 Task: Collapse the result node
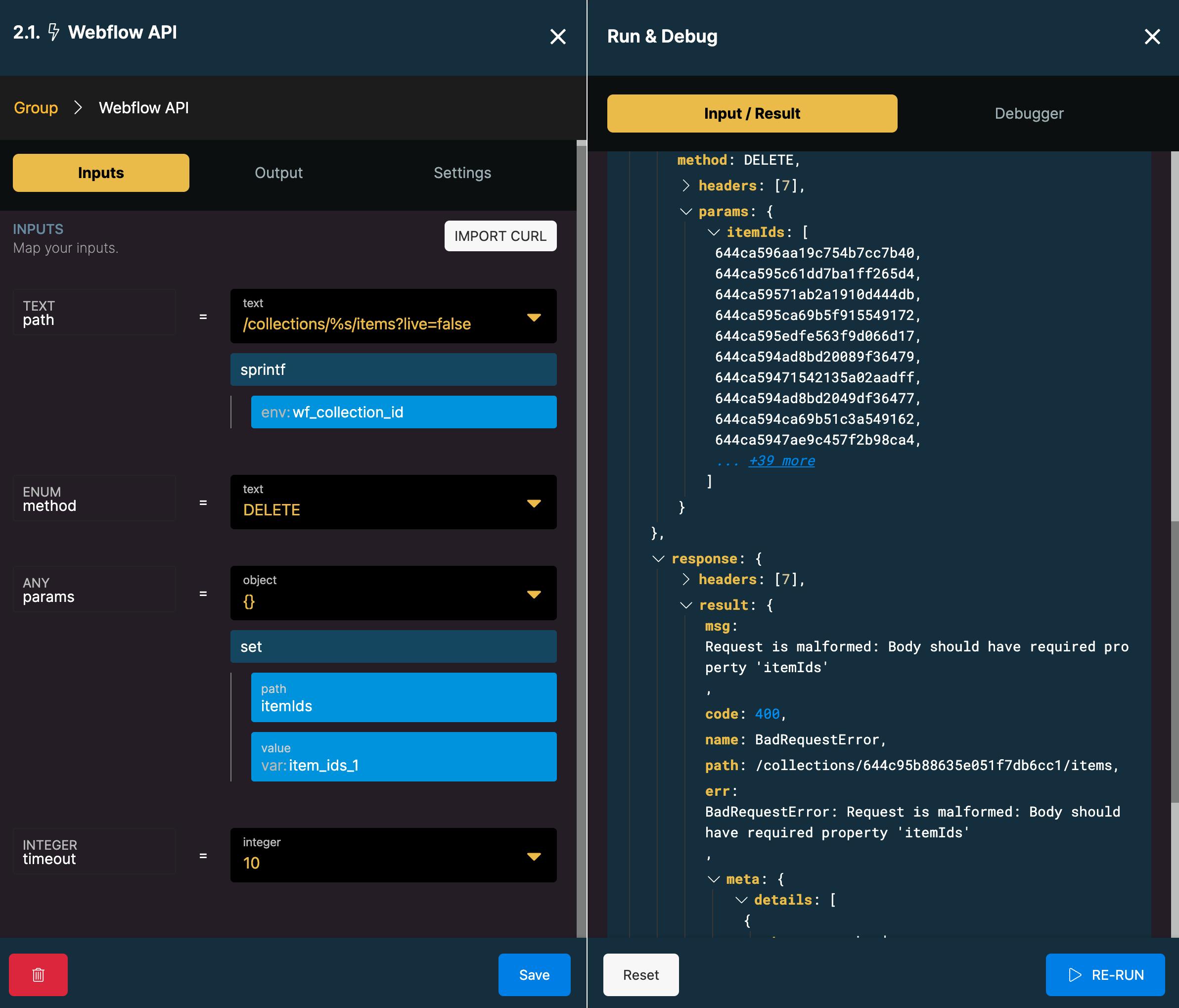point(685,605)
